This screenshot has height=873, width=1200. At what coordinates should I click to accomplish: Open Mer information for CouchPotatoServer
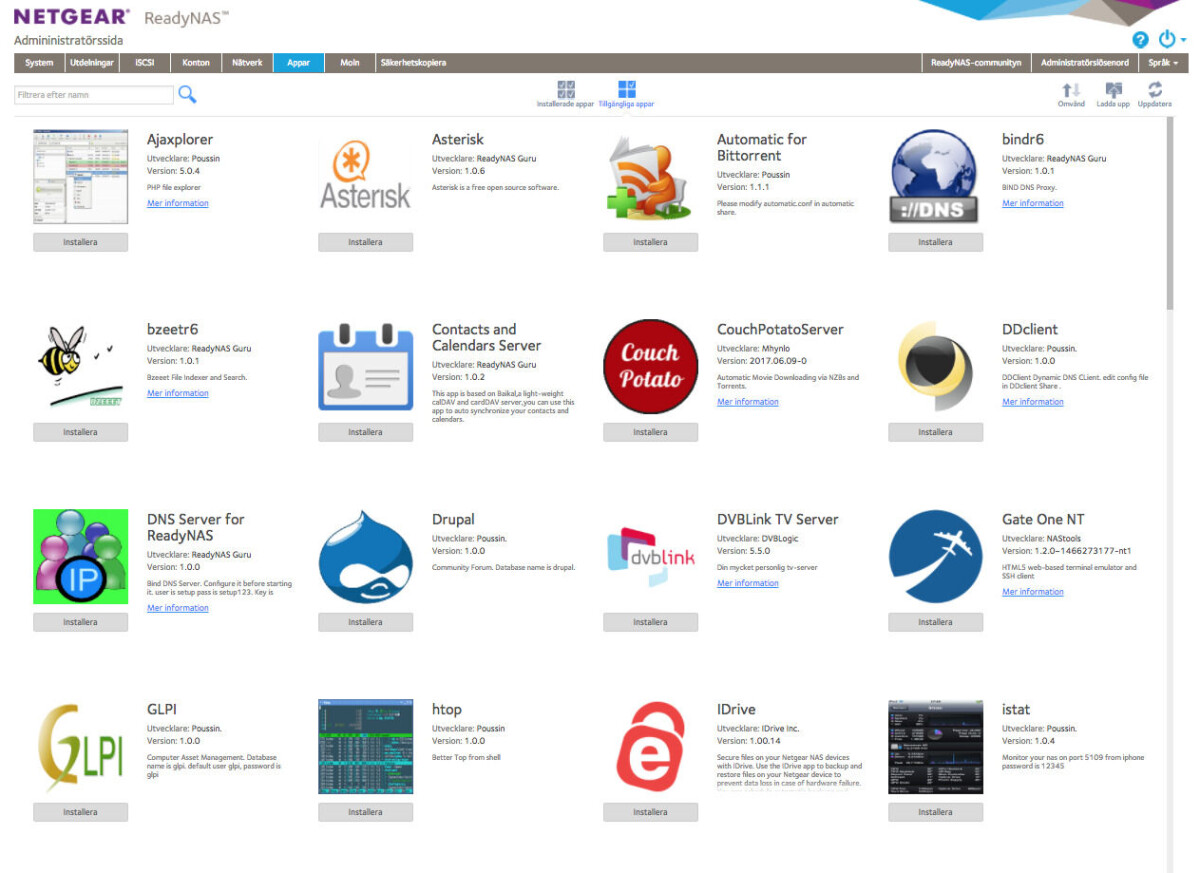pyautogui.click(x=748, y=402)
